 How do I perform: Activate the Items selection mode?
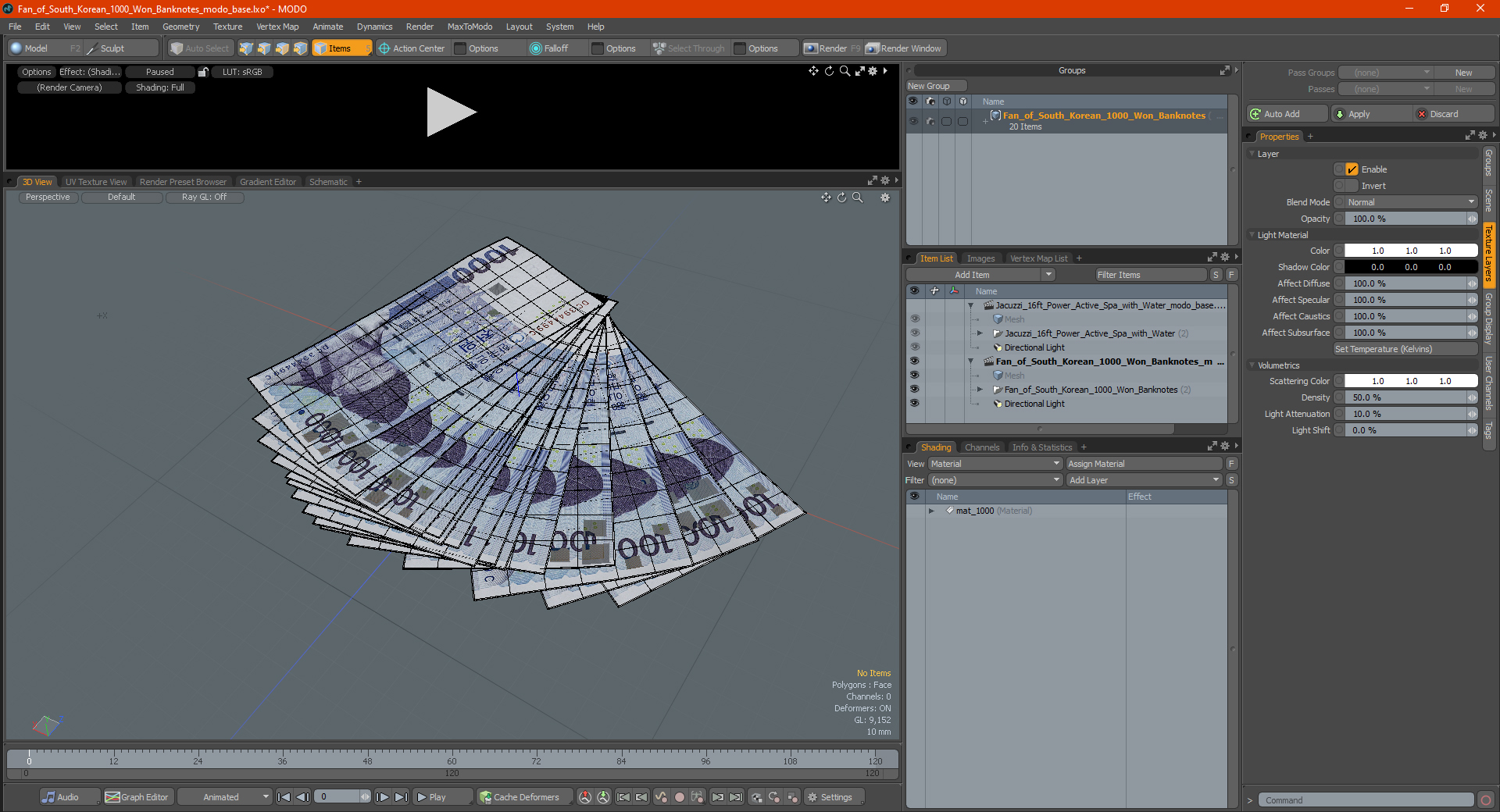[341, 48]
